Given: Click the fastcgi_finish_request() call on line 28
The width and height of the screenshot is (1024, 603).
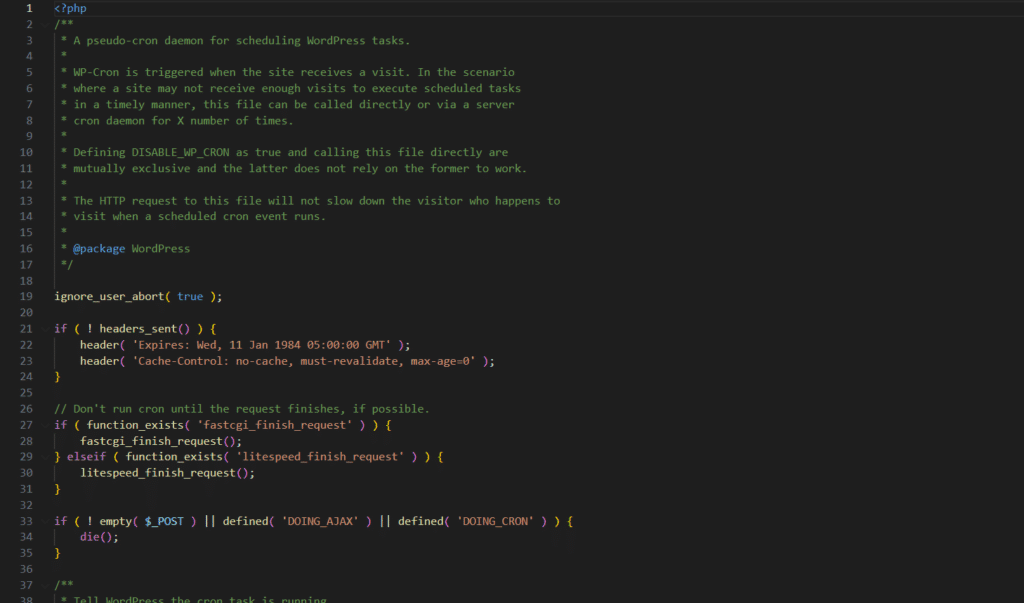Looking at the screenshot, I should tap(161, 441).
